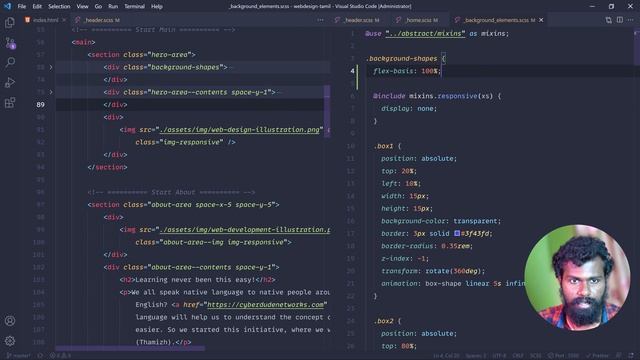Open the Source Control view
This screenshot has width=640, height=360.
click(10, 42)
